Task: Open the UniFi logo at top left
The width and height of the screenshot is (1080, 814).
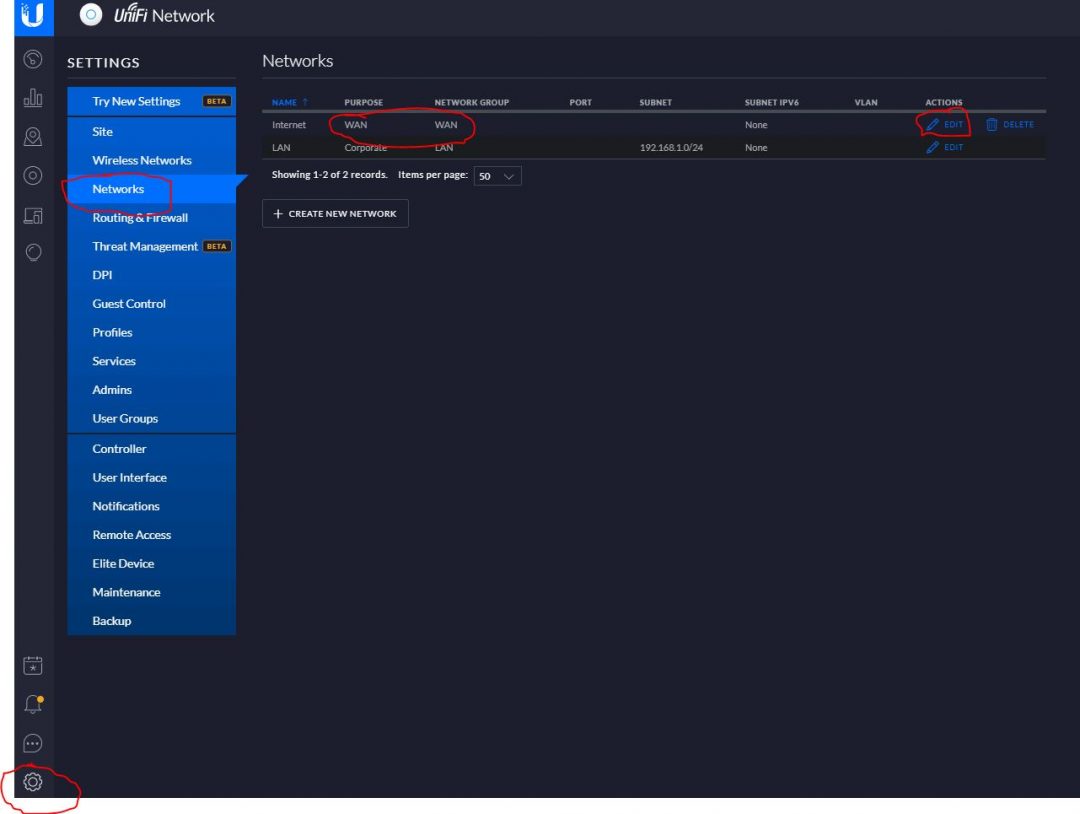Action: [x=31, y=16]
